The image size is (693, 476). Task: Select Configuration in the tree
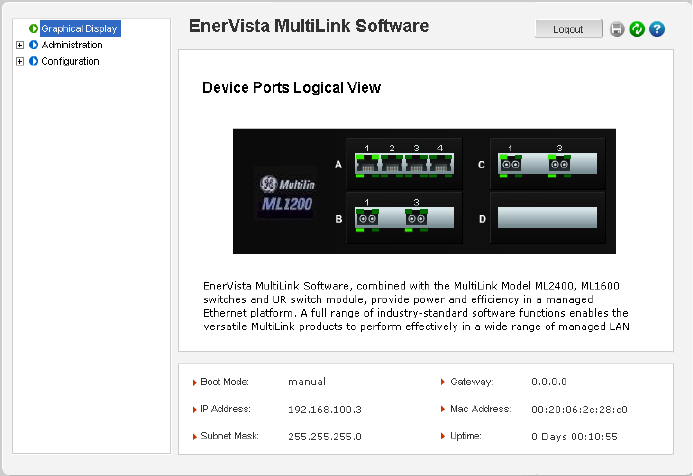point(70,61)
